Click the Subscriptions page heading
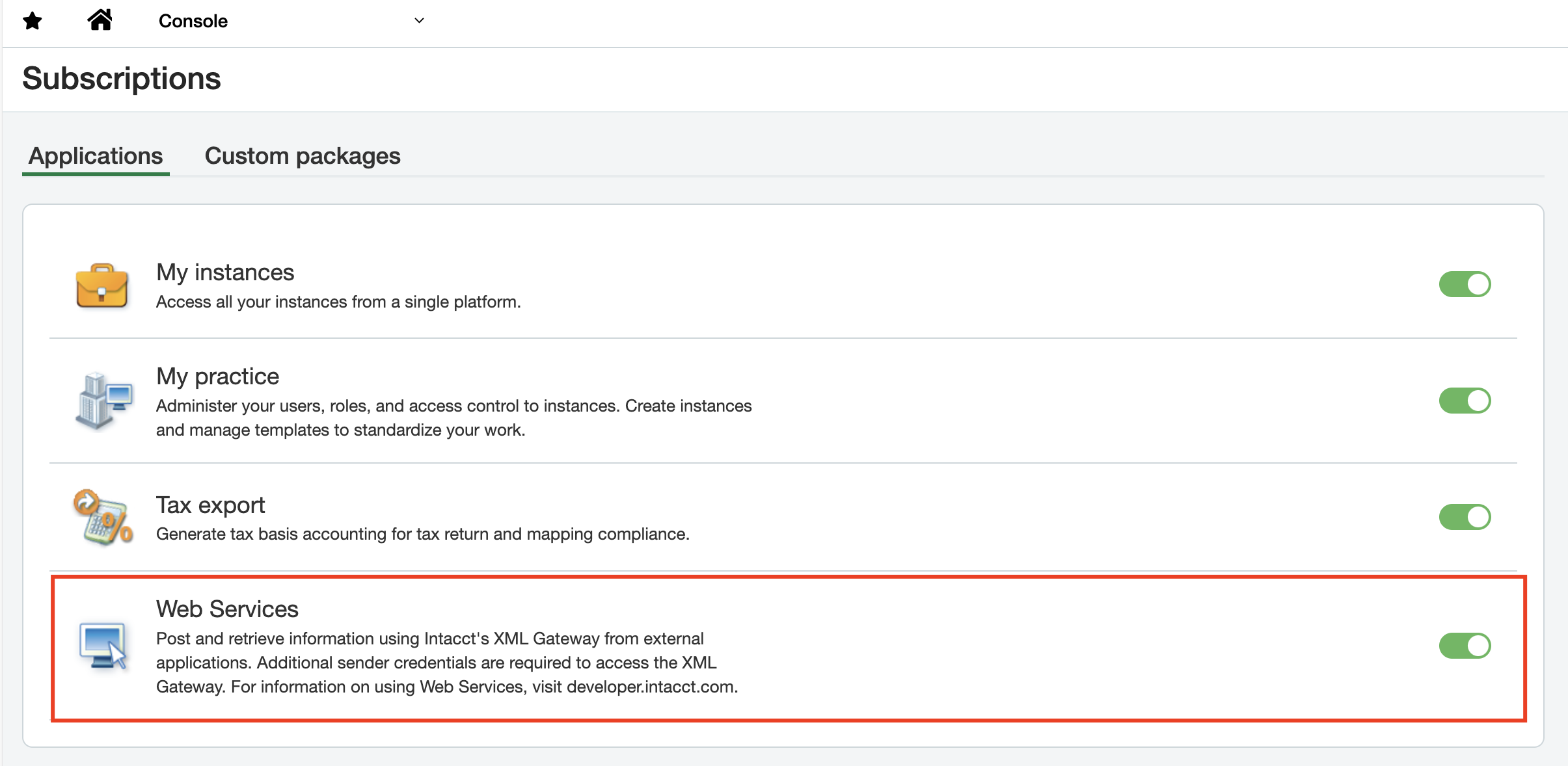Image resolution: width=1568 pixels, height=766 pixels. [x=122, y=79]
